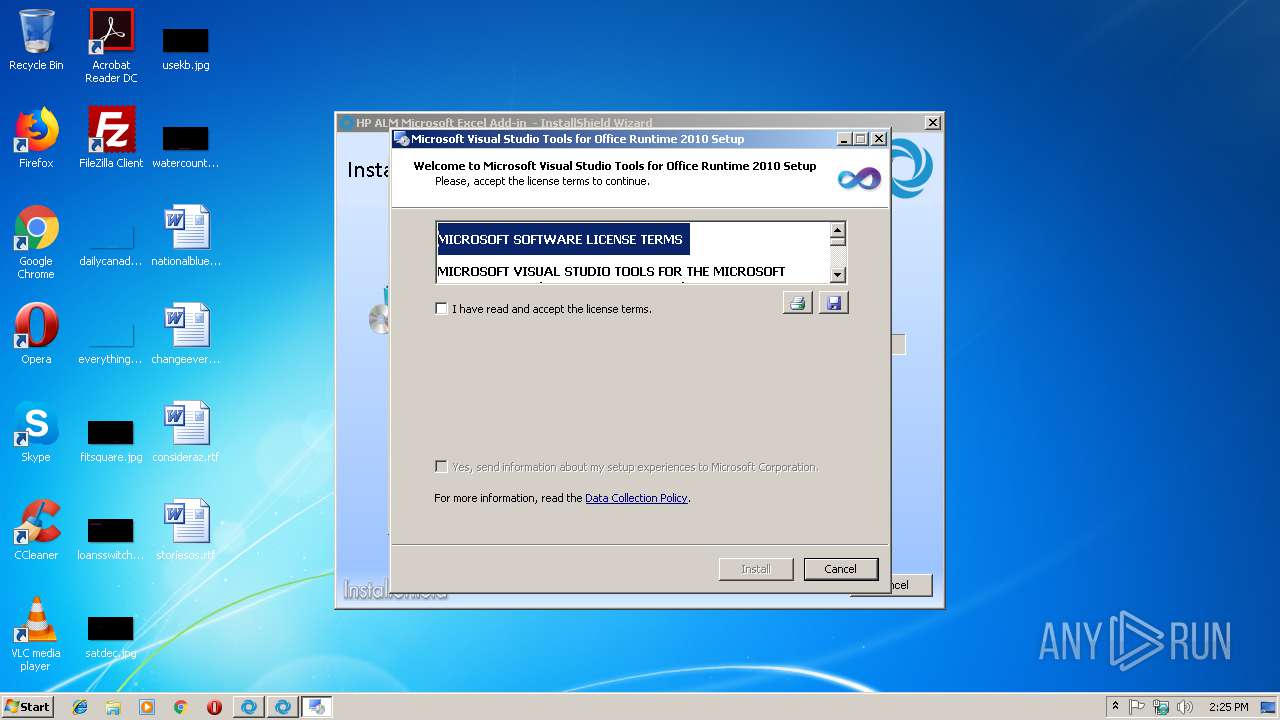The height and width of the screenshot is (720, 1280).
Task: Select the everything desktop file
Action: (111, 341)
